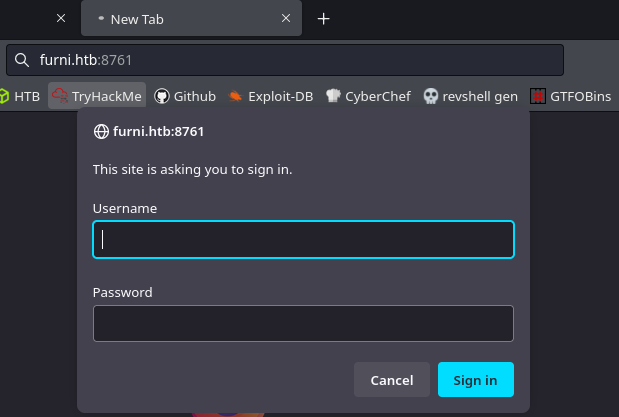Click the search magnifier icon in address bar
Screen dimensions: 619x417
[x=22, y=60]
